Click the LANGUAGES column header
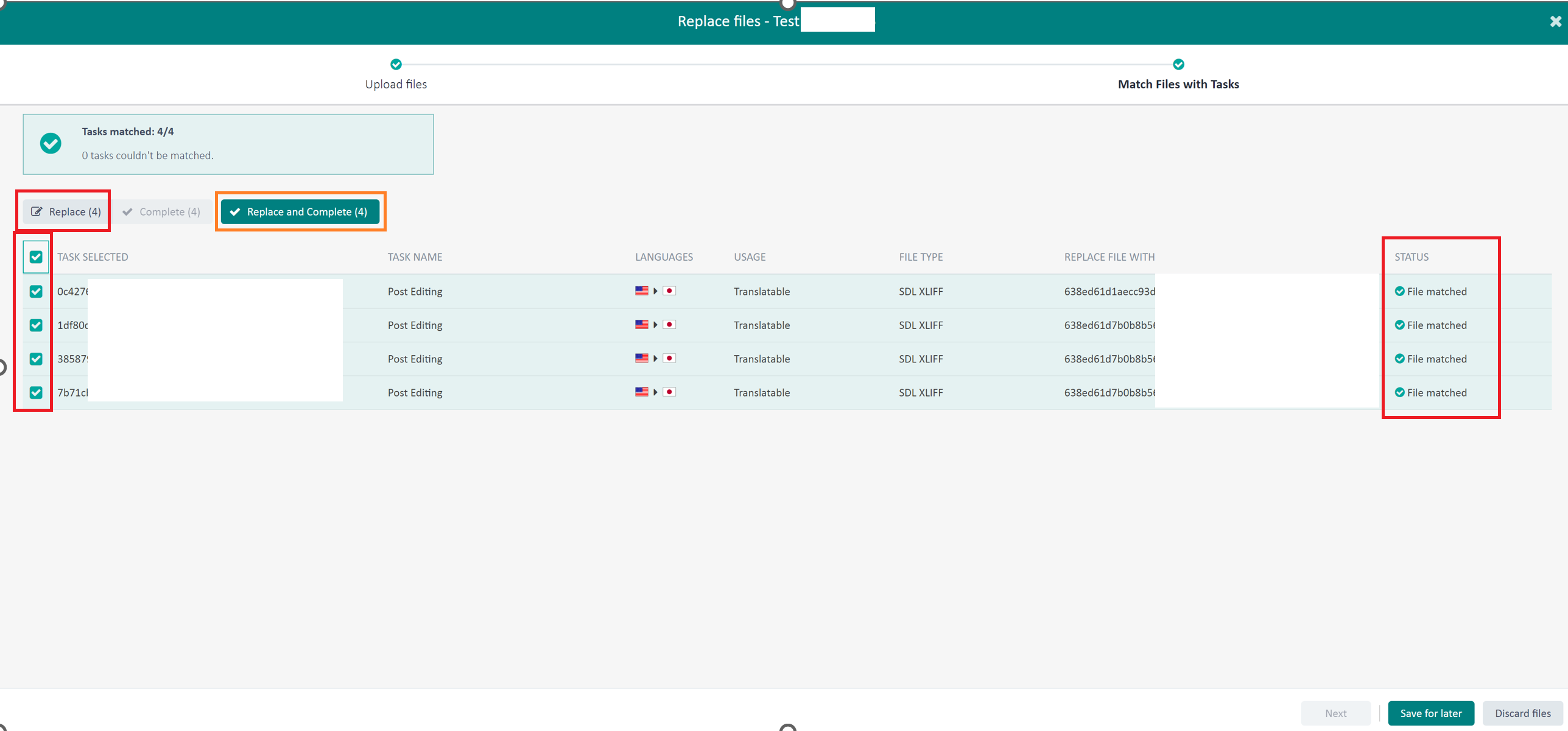 tap(664, 257)
